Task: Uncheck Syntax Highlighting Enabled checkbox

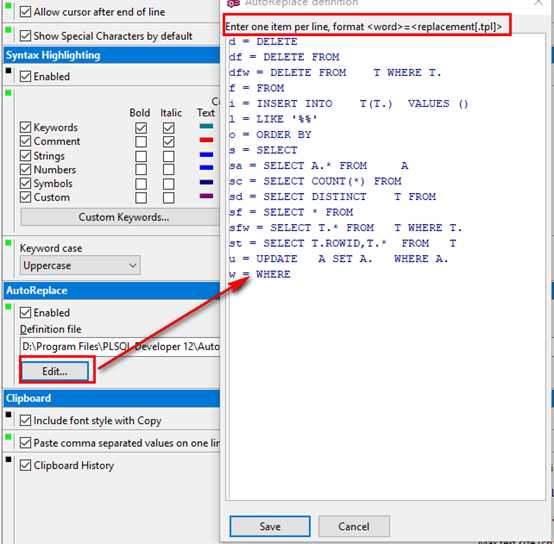Action: [x=25, y=76]
